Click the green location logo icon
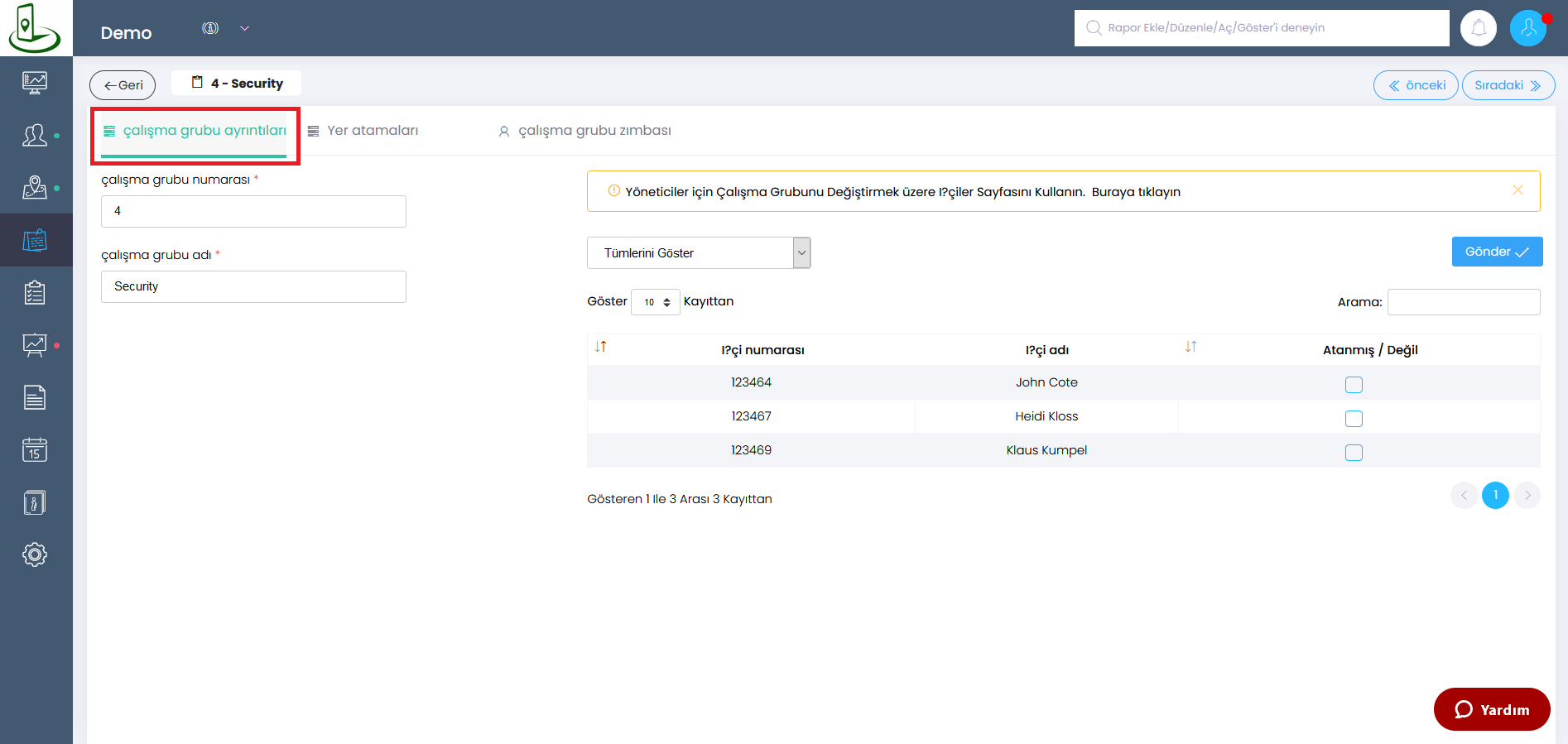Image resolution: width=1568 pixels, height=744 pixels. click(35, 28)
